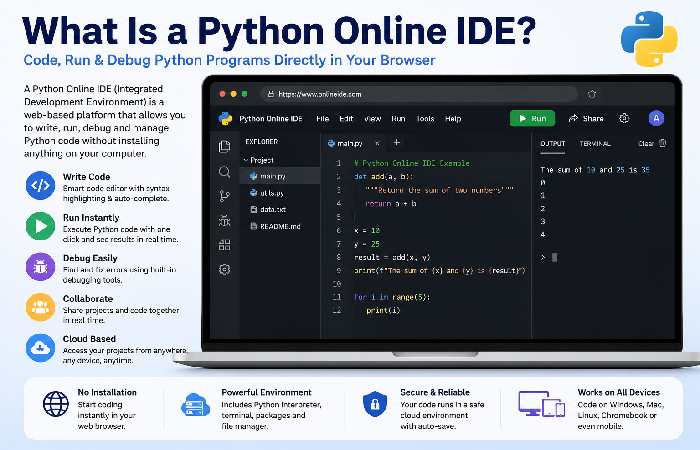Open the user avatar labeled A

(656, 118)
